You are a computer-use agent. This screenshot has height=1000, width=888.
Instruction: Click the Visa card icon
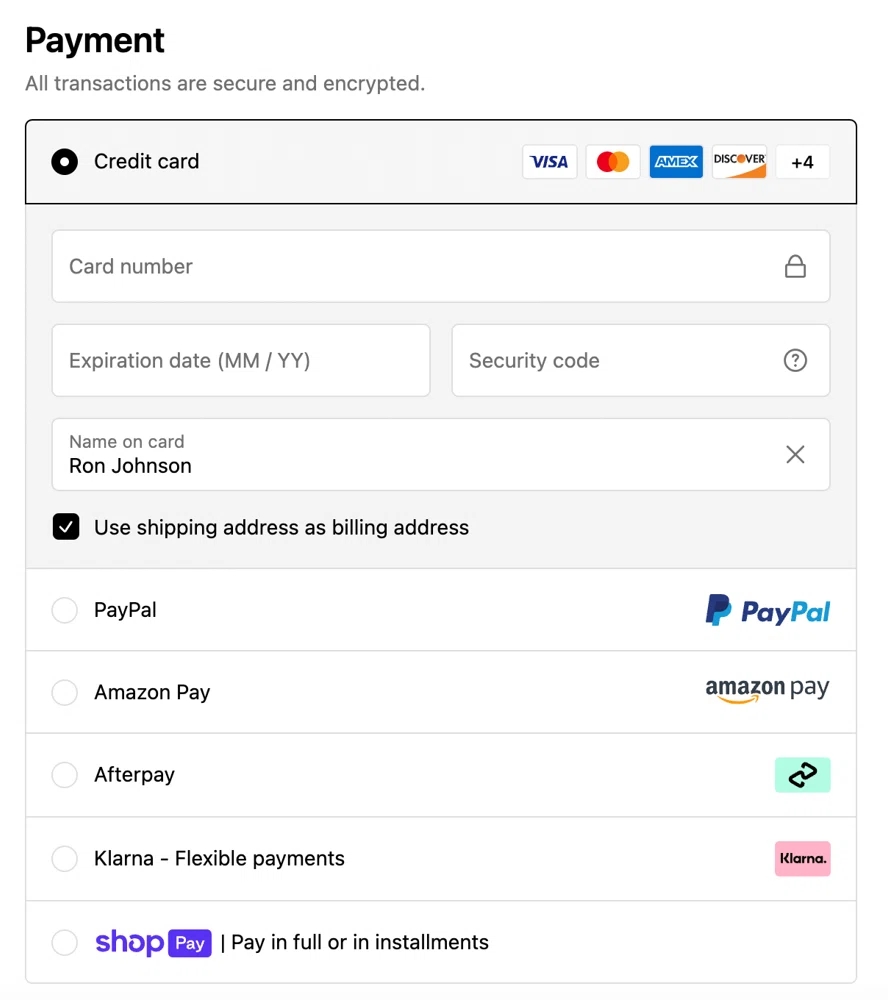coord(549,161)
